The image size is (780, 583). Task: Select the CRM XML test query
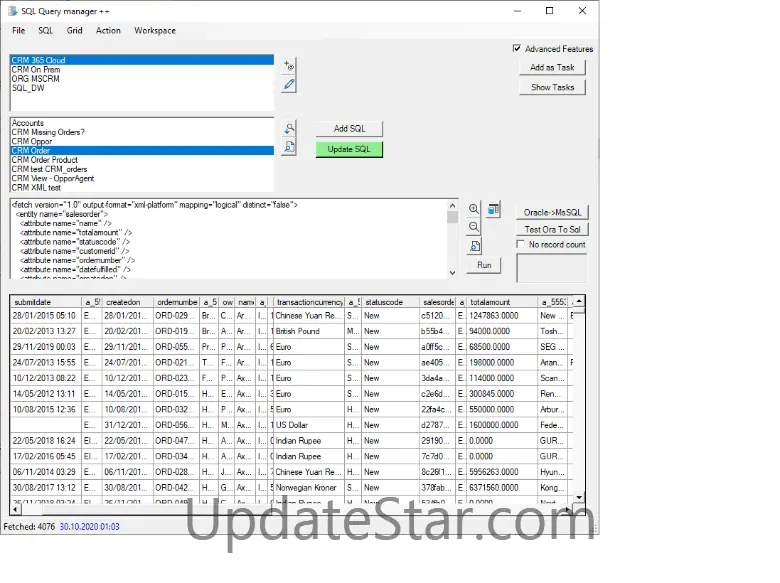[142, 188]
